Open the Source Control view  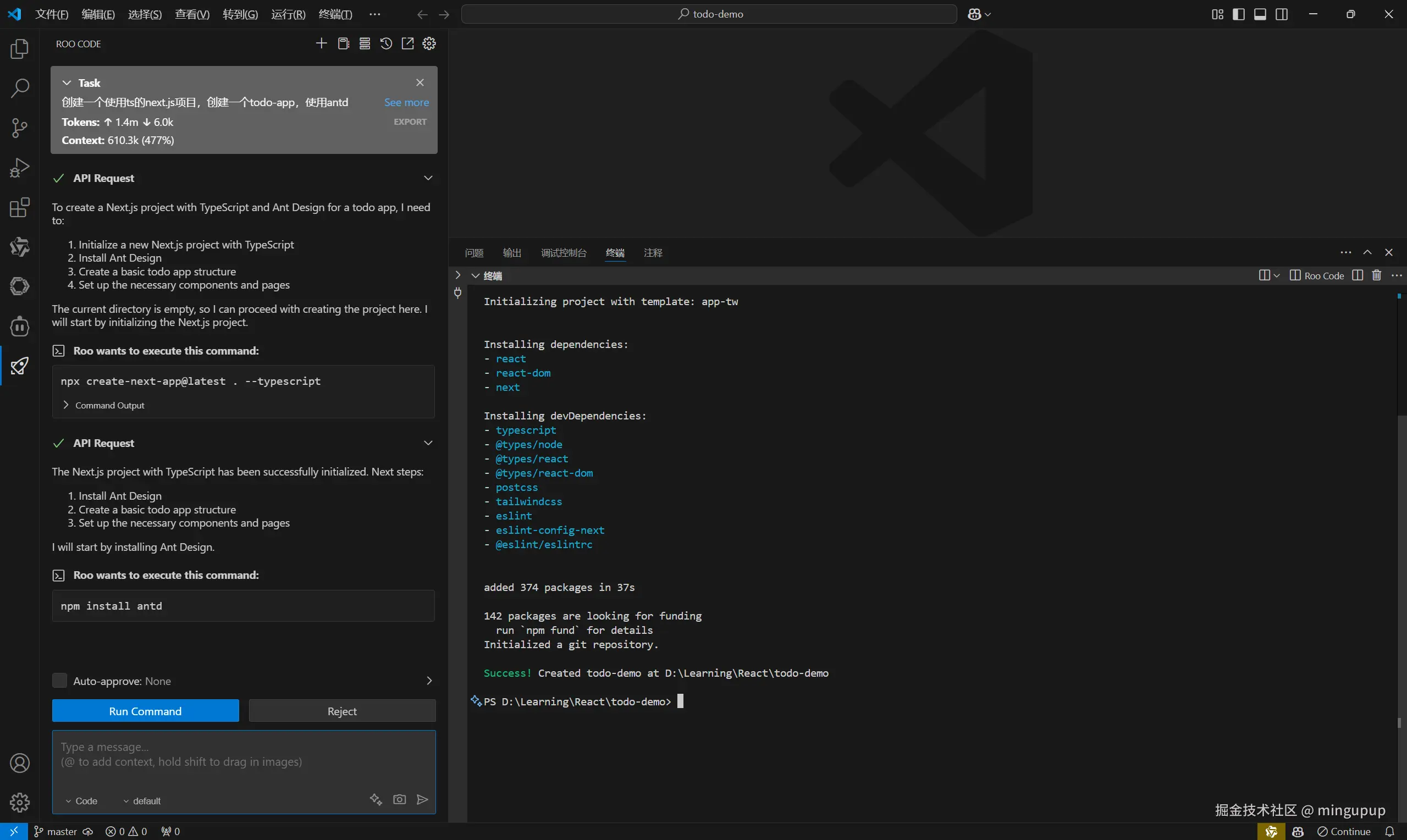tap(20, 128)
